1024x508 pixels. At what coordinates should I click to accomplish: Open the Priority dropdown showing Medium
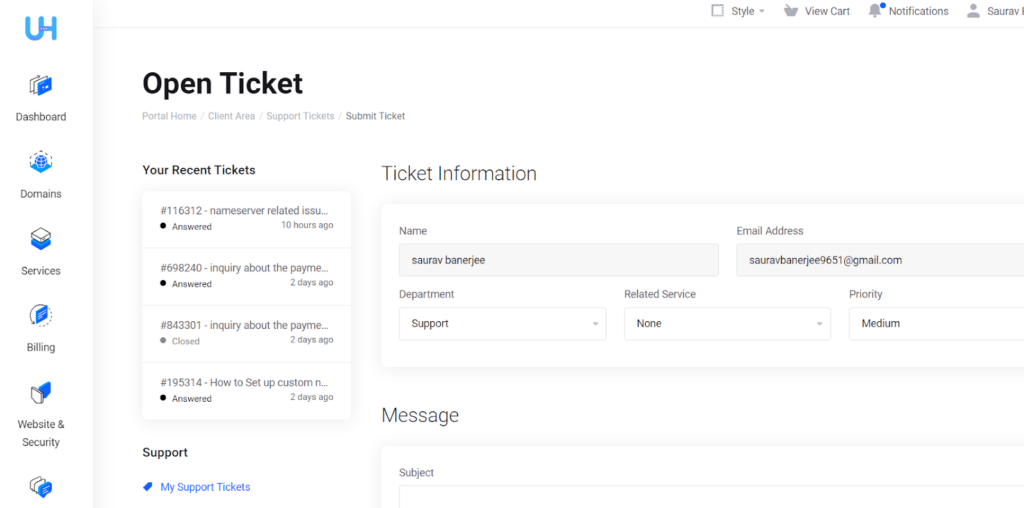[x=936, y=324]
